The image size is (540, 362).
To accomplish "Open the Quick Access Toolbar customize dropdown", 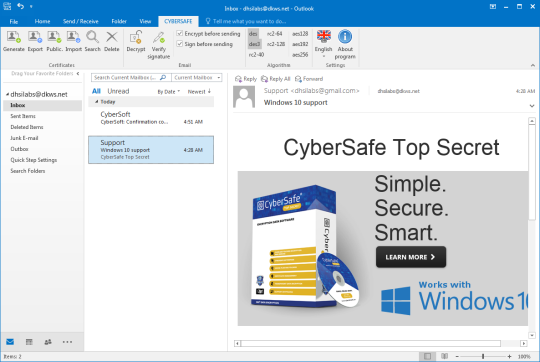I will [31, 6].
